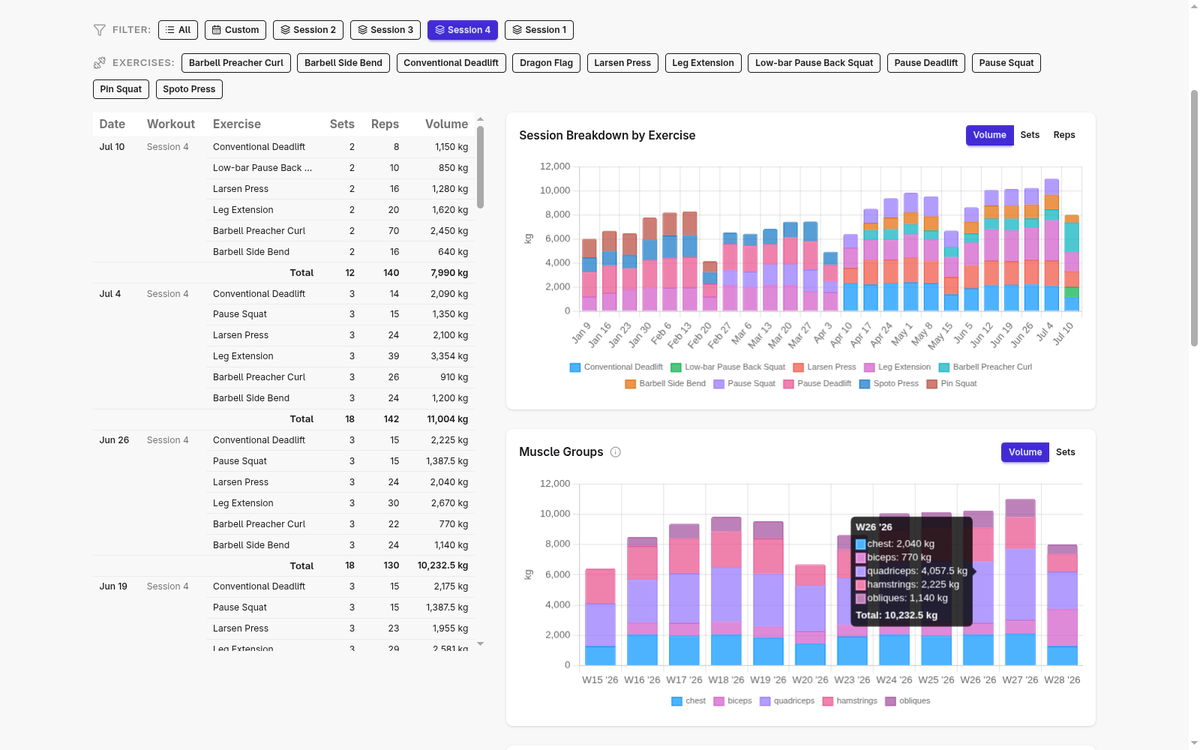Toggle the Pin Squat exercise chip
The image size is (1200, 750).
(x=121, y=89)
